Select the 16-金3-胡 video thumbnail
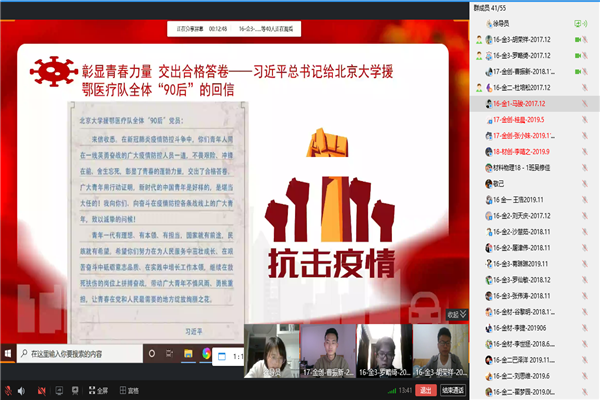Viewport: 600px width, 400px height. (x=440, y=351)
